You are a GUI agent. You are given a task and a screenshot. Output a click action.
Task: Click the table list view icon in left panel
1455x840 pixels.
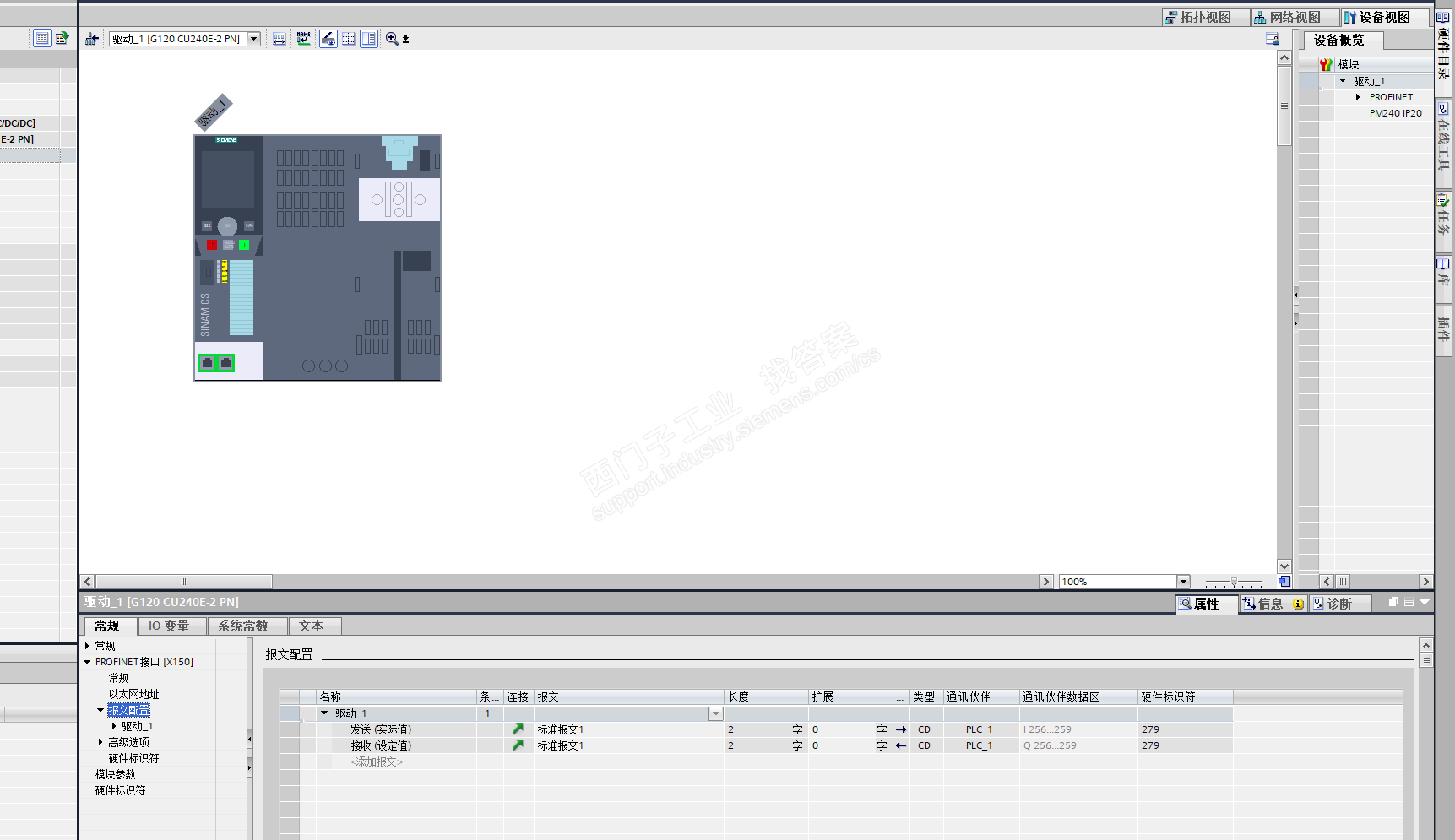(42, 38)
